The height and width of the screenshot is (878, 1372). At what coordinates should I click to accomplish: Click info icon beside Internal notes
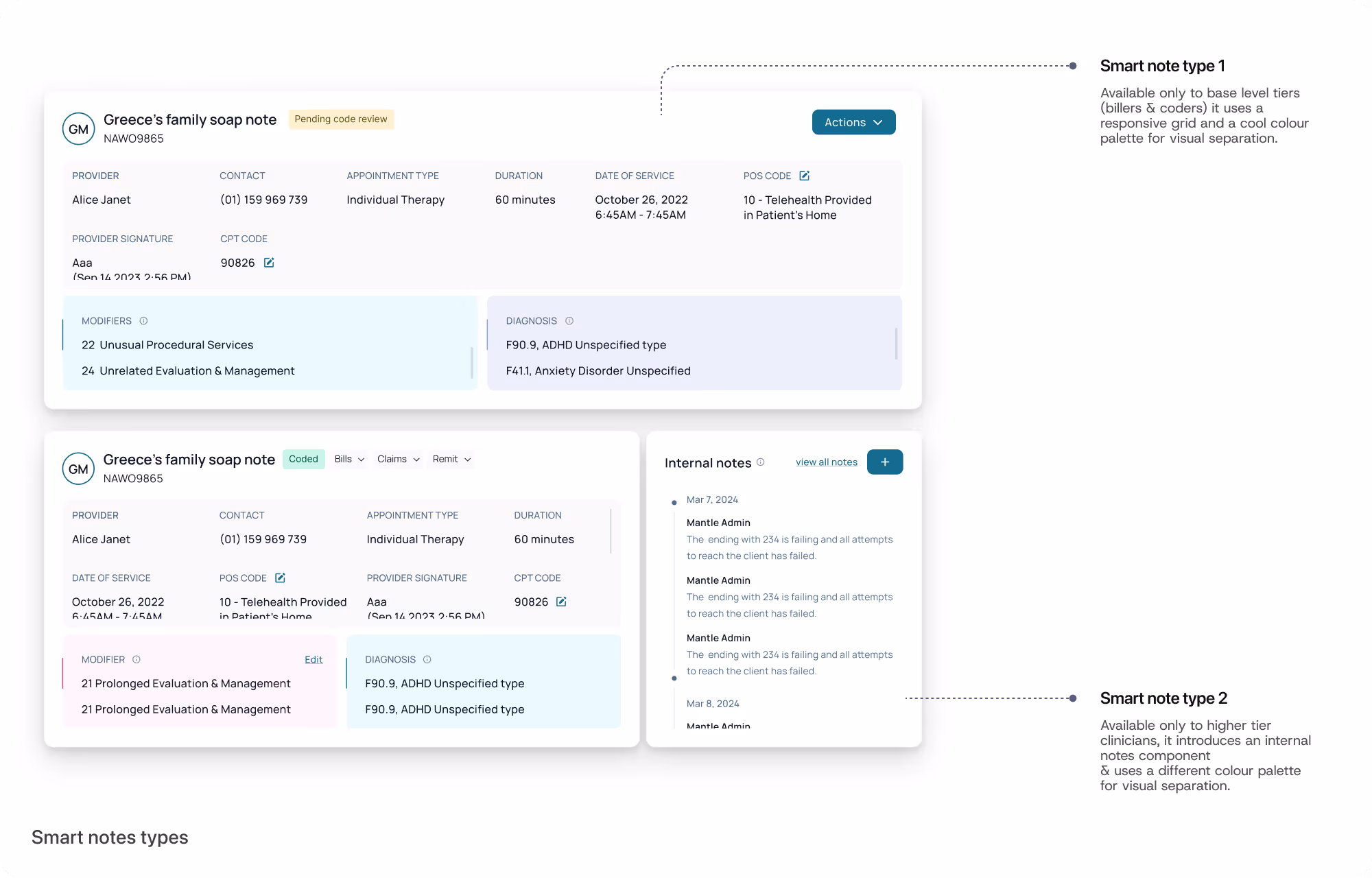pyautogui.click(x=760, y=462)
